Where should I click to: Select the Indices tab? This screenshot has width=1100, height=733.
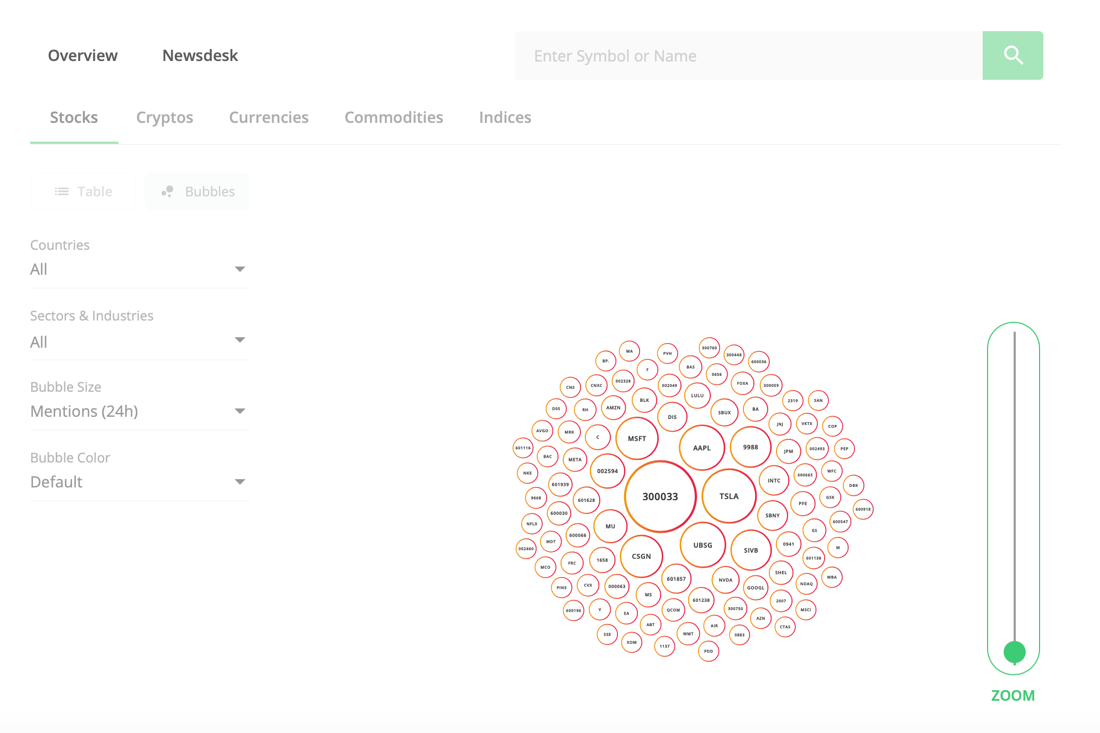point(505,117)
